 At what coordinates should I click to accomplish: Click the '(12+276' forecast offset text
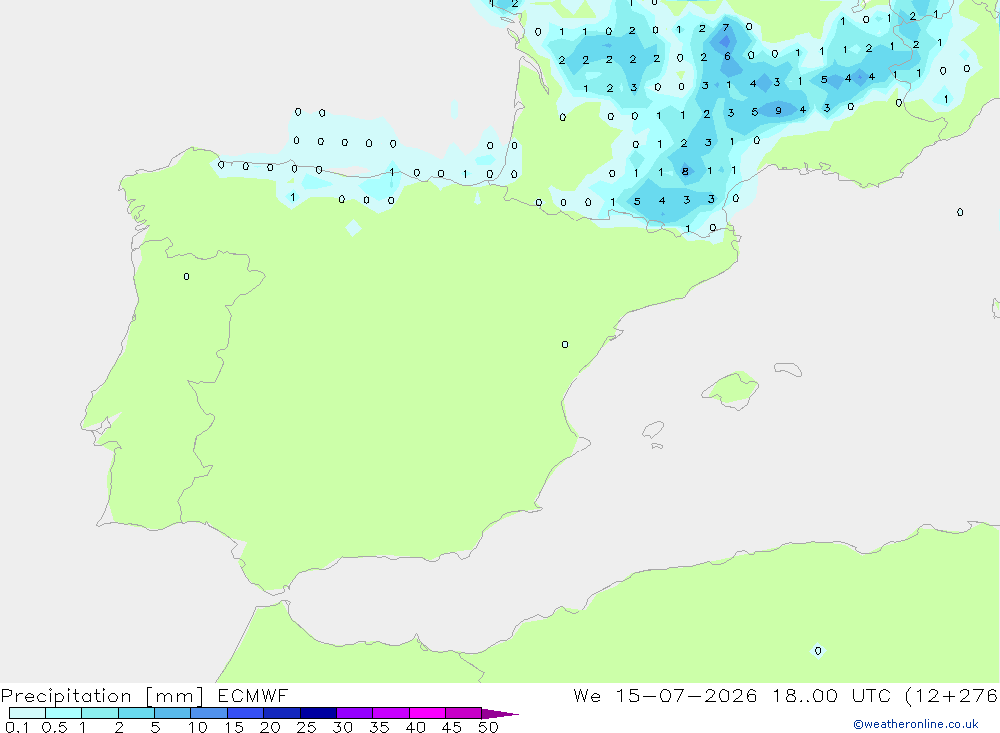(951, 696)
